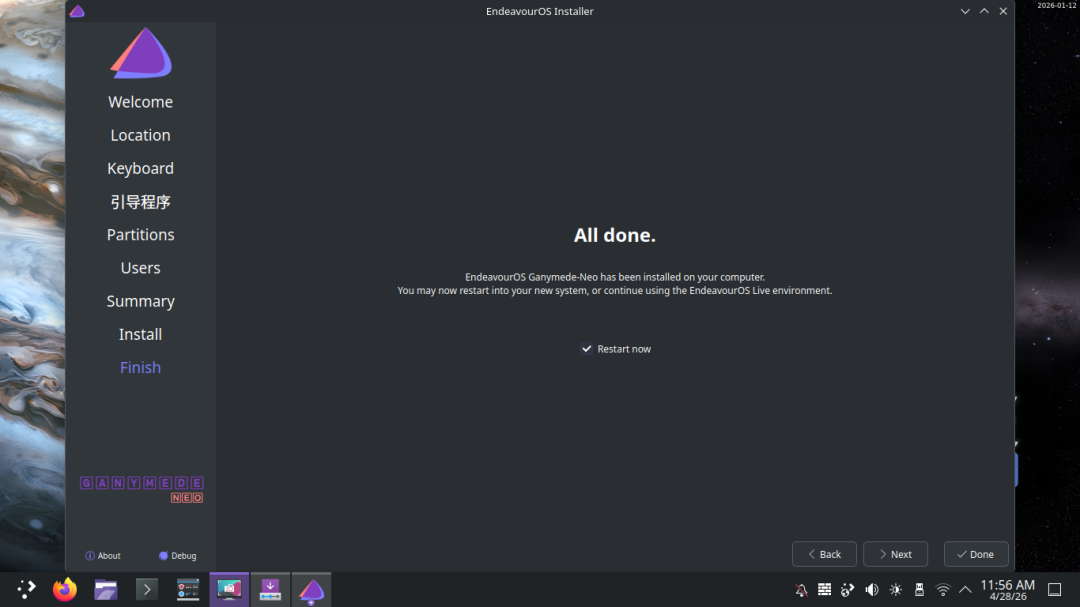The height and width of the screenshot is (607, 1080).
Task: Toggle the Restart now checkbox
Action: [616, 349]
